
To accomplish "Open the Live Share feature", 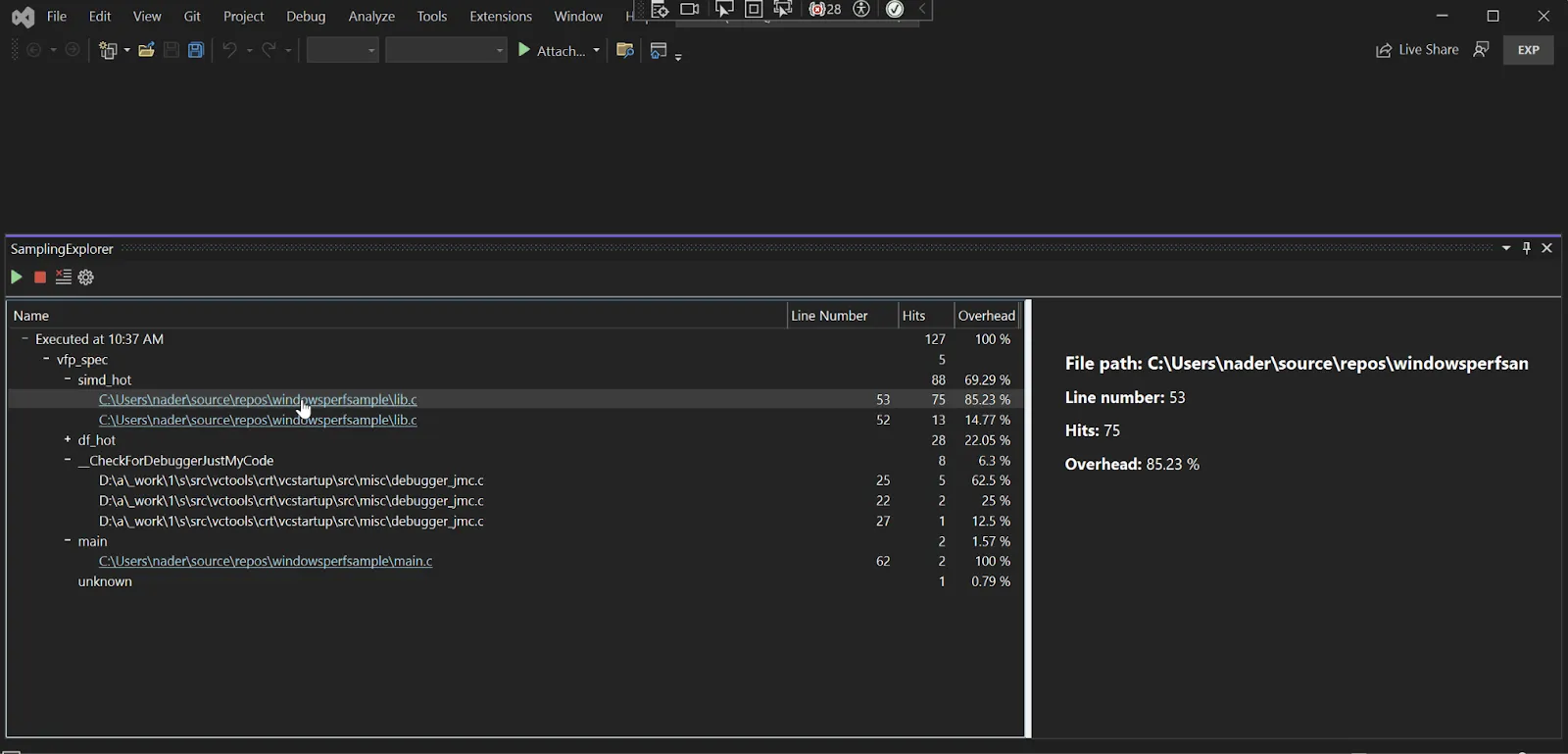I will coord(1417,50).
